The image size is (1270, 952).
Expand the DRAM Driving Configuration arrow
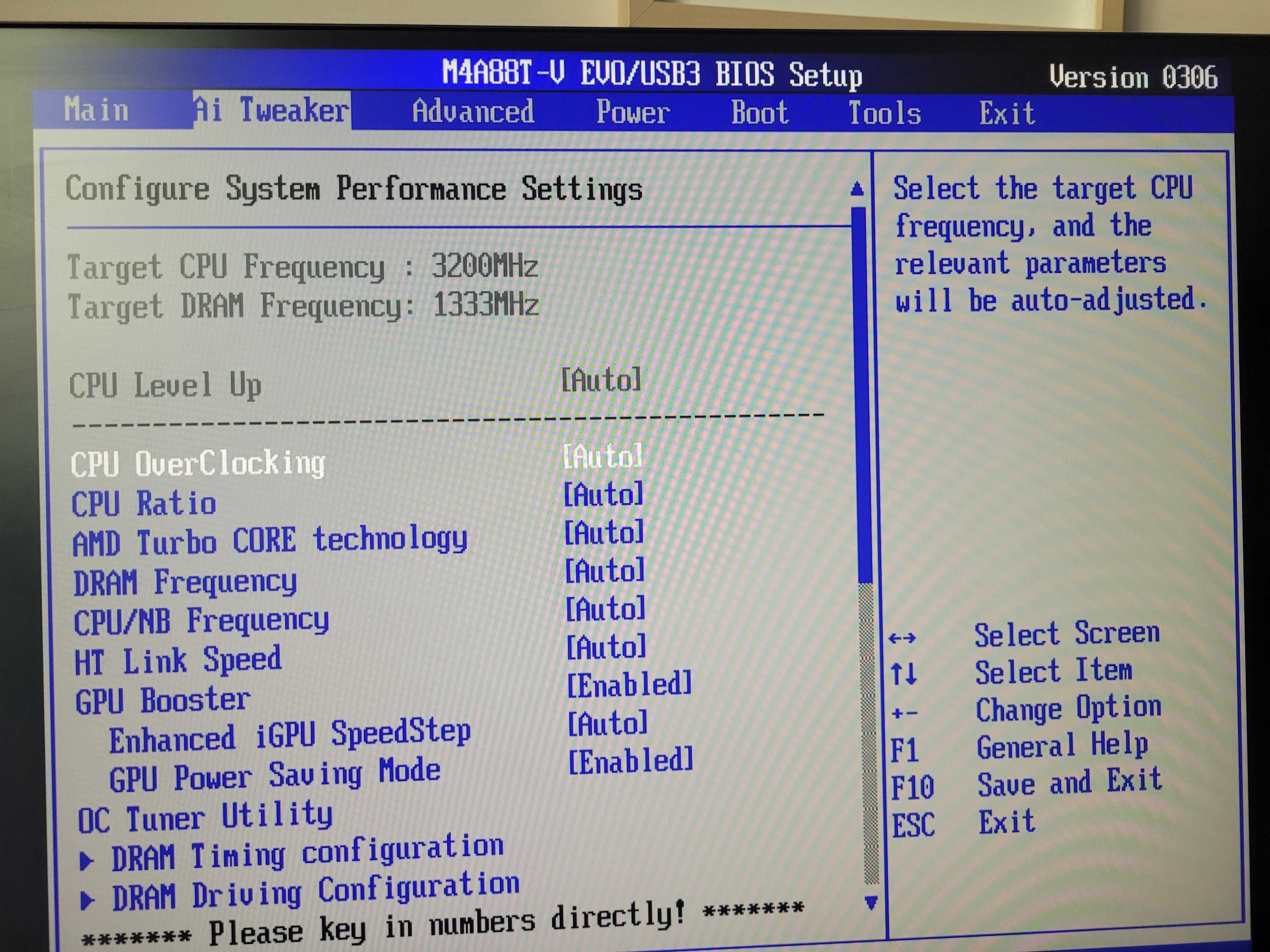(87, 900)
